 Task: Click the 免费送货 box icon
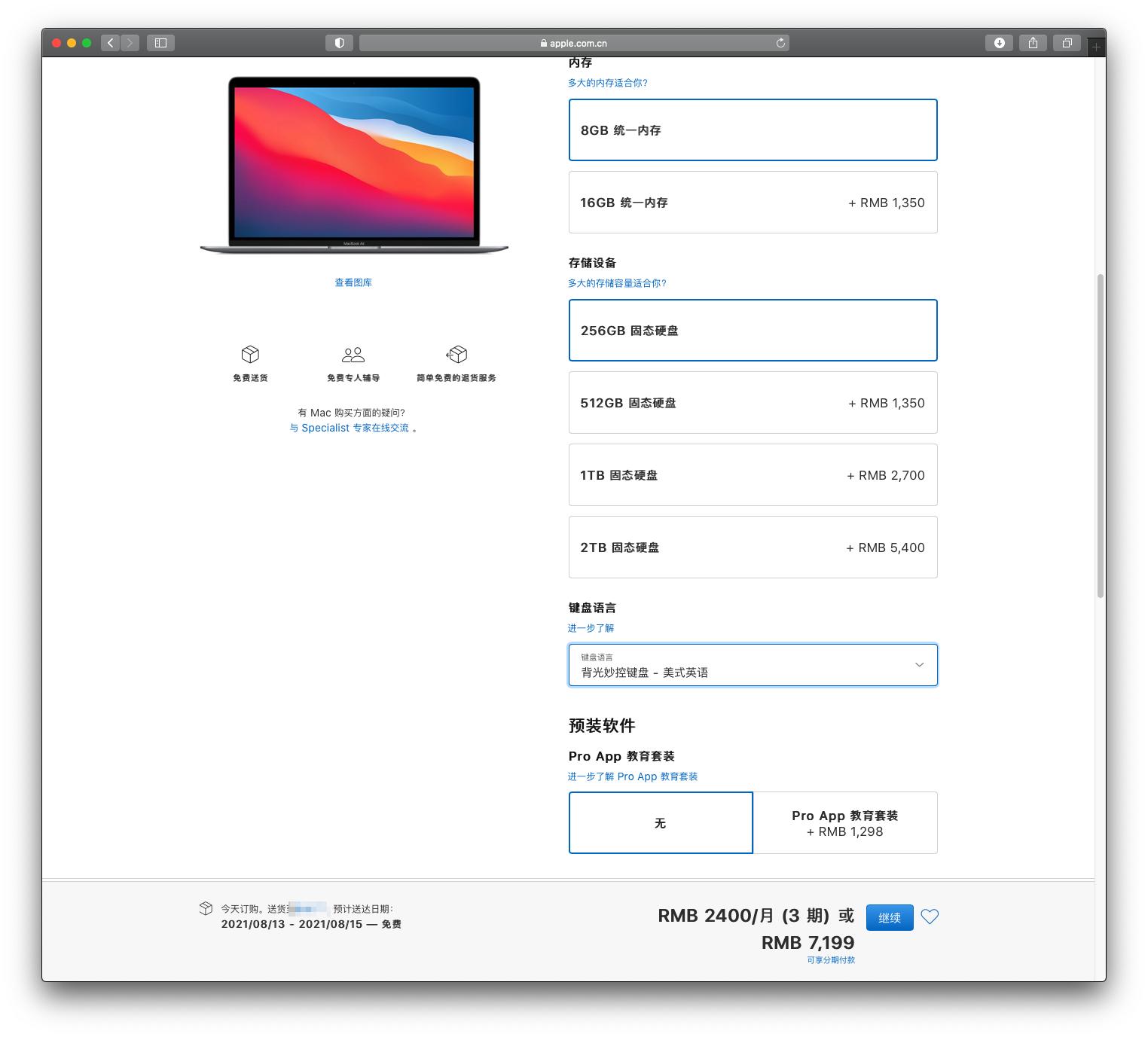249,355
